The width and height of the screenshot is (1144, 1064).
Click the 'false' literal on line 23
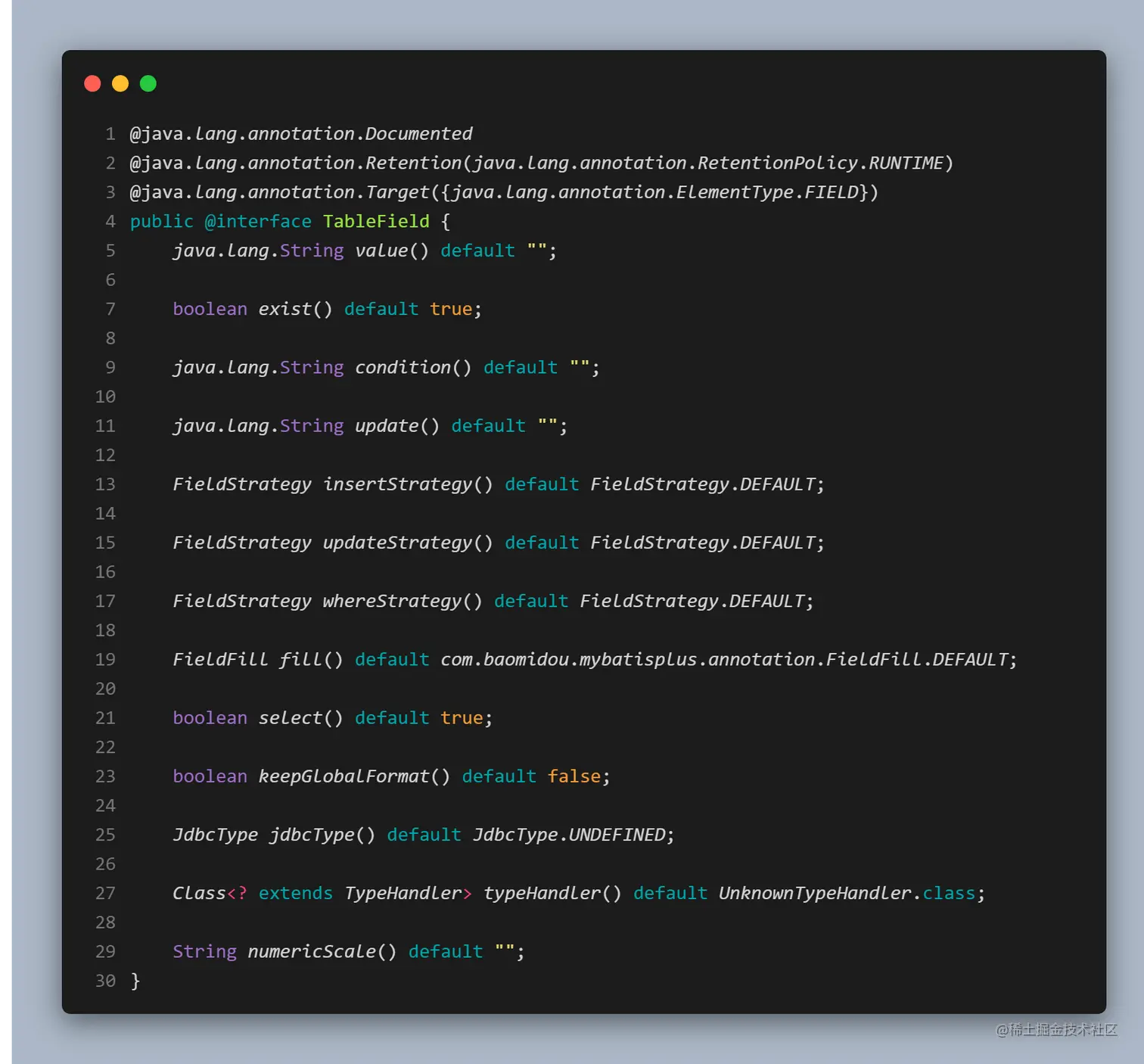click(574, 776)
